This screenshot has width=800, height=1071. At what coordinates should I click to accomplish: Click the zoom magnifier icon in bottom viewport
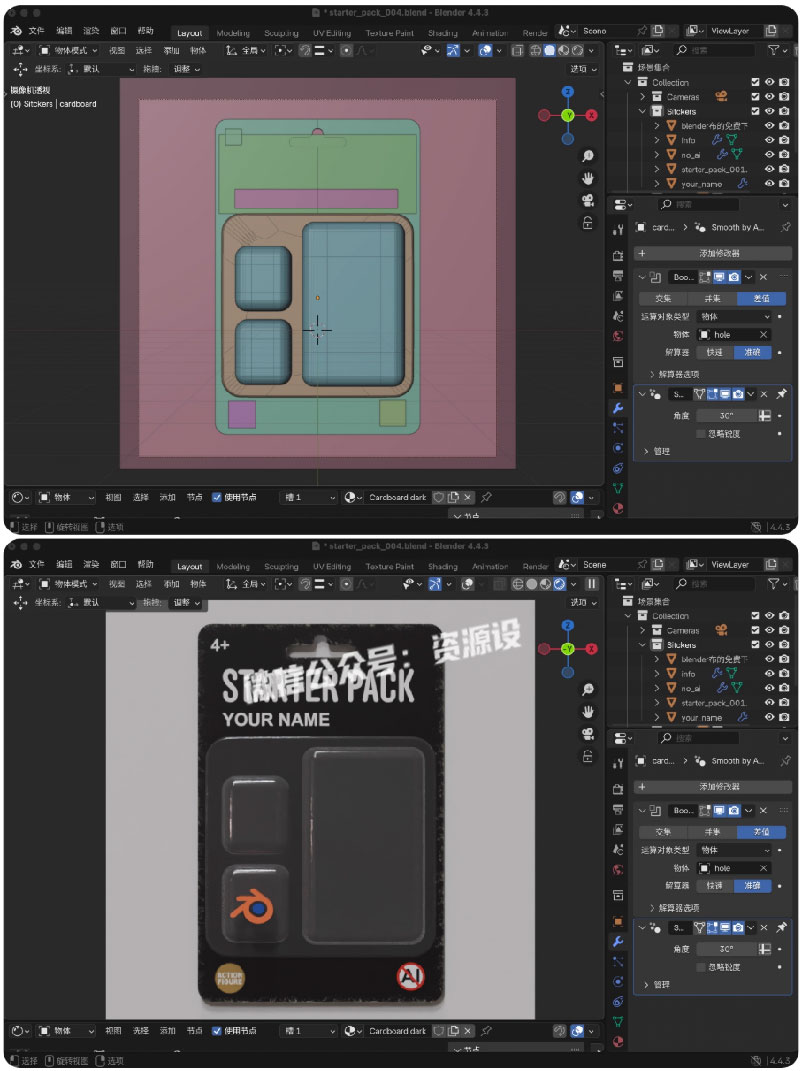click(x=588, y=689)
